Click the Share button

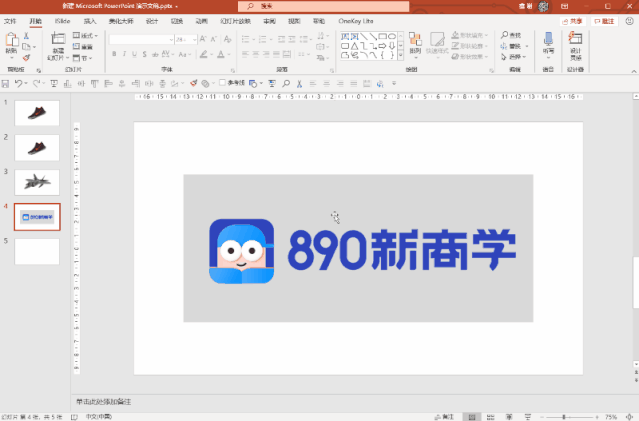click(573, 21)
